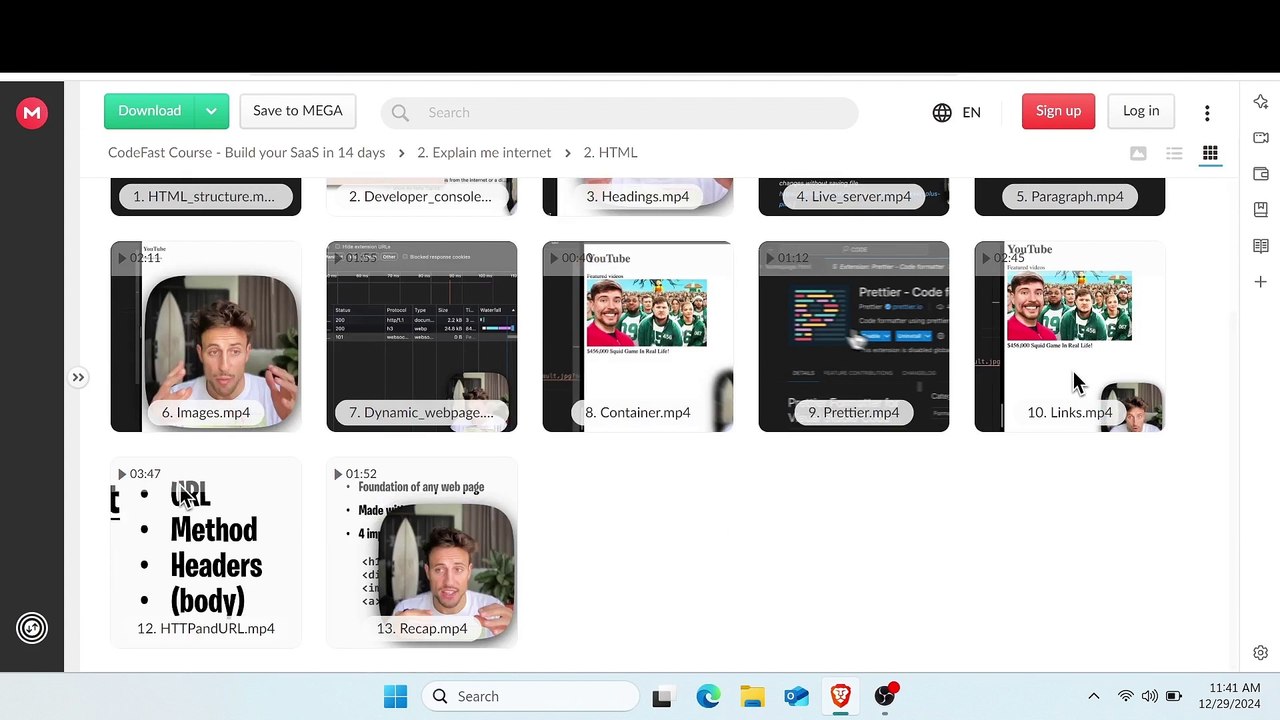This screenshot has height=720, width=1280.
Task: Open the Download options dropdown arrow
Action: point(211,111)
